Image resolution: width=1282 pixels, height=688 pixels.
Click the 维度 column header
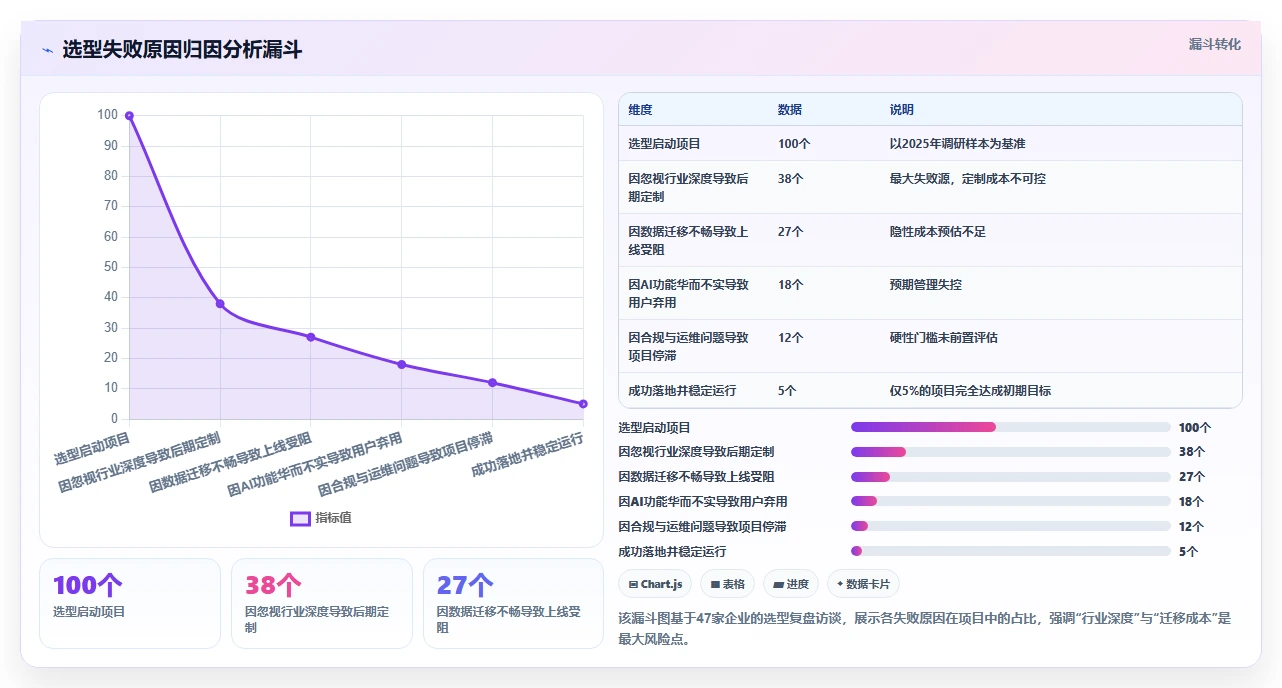click(x=641, y=110)
